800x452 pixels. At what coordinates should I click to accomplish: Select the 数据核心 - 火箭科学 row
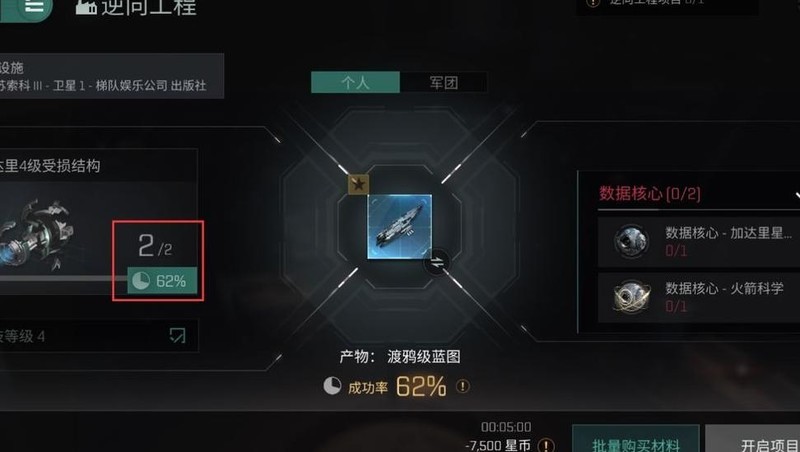(x=699, y=297)
